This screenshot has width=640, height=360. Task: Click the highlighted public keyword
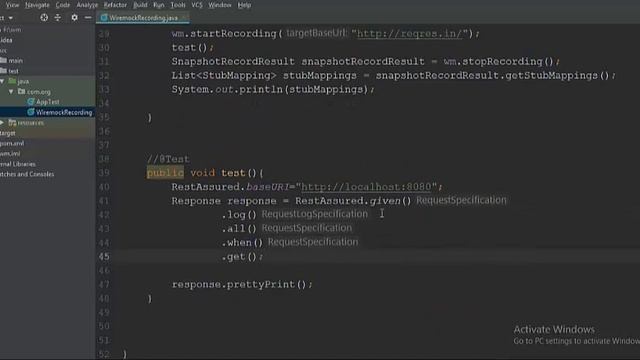(x=165, y=173)
